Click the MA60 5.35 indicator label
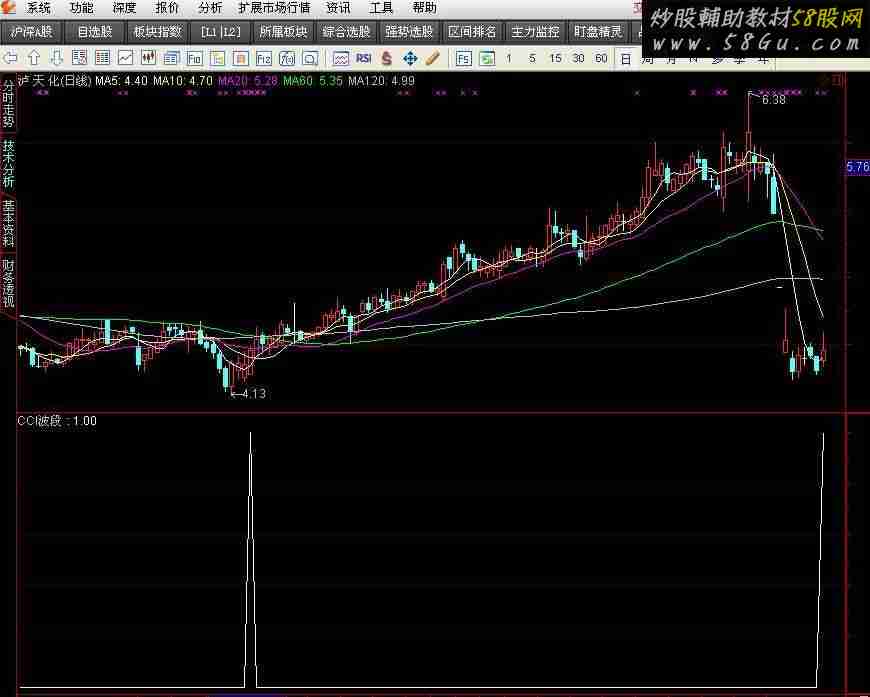Image resolution: width=870 pixels, height=697 pixels. tap(313, 81)
